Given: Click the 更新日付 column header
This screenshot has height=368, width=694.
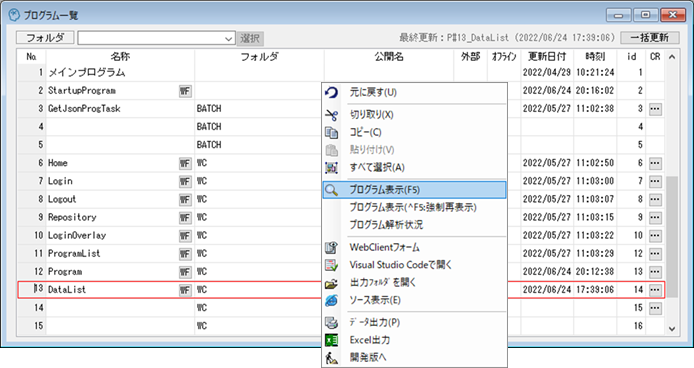Looking at the screenshot, I should 547,57.
